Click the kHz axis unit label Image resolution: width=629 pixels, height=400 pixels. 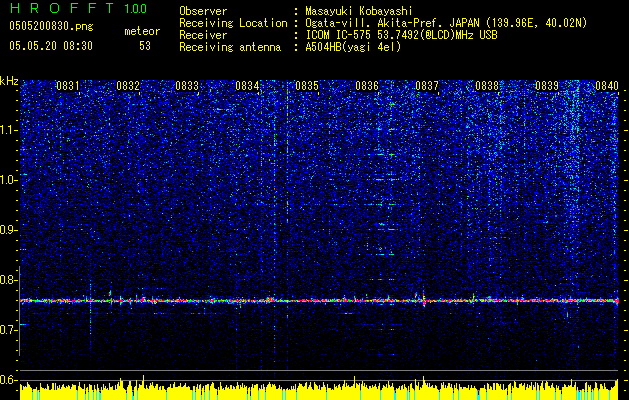click(9, 81)
